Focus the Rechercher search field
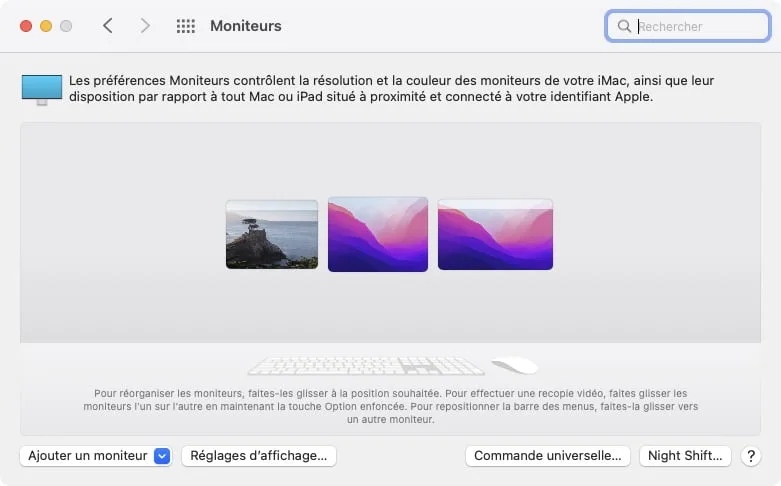This screenshot has height=486, width=781. tap(688, 26)
